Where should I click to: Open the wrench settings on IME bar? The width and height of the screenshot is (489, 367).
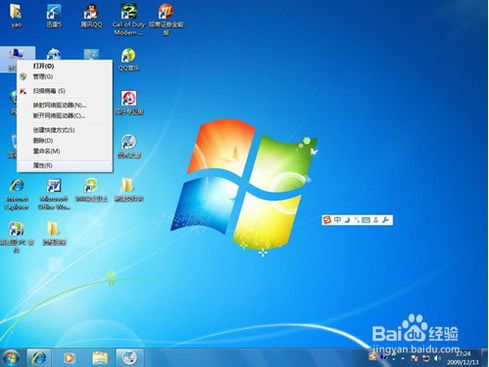385,220
